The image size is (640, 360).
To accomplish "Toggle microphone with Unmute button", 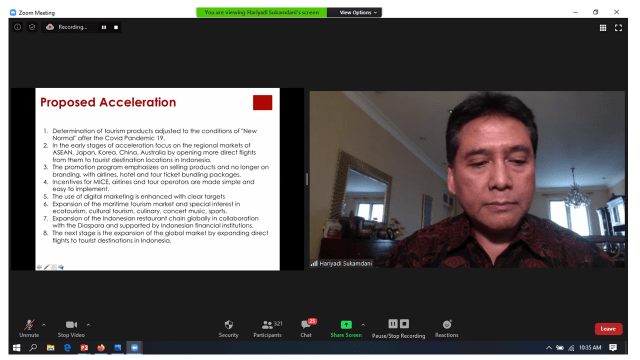I will click(29, 329).
